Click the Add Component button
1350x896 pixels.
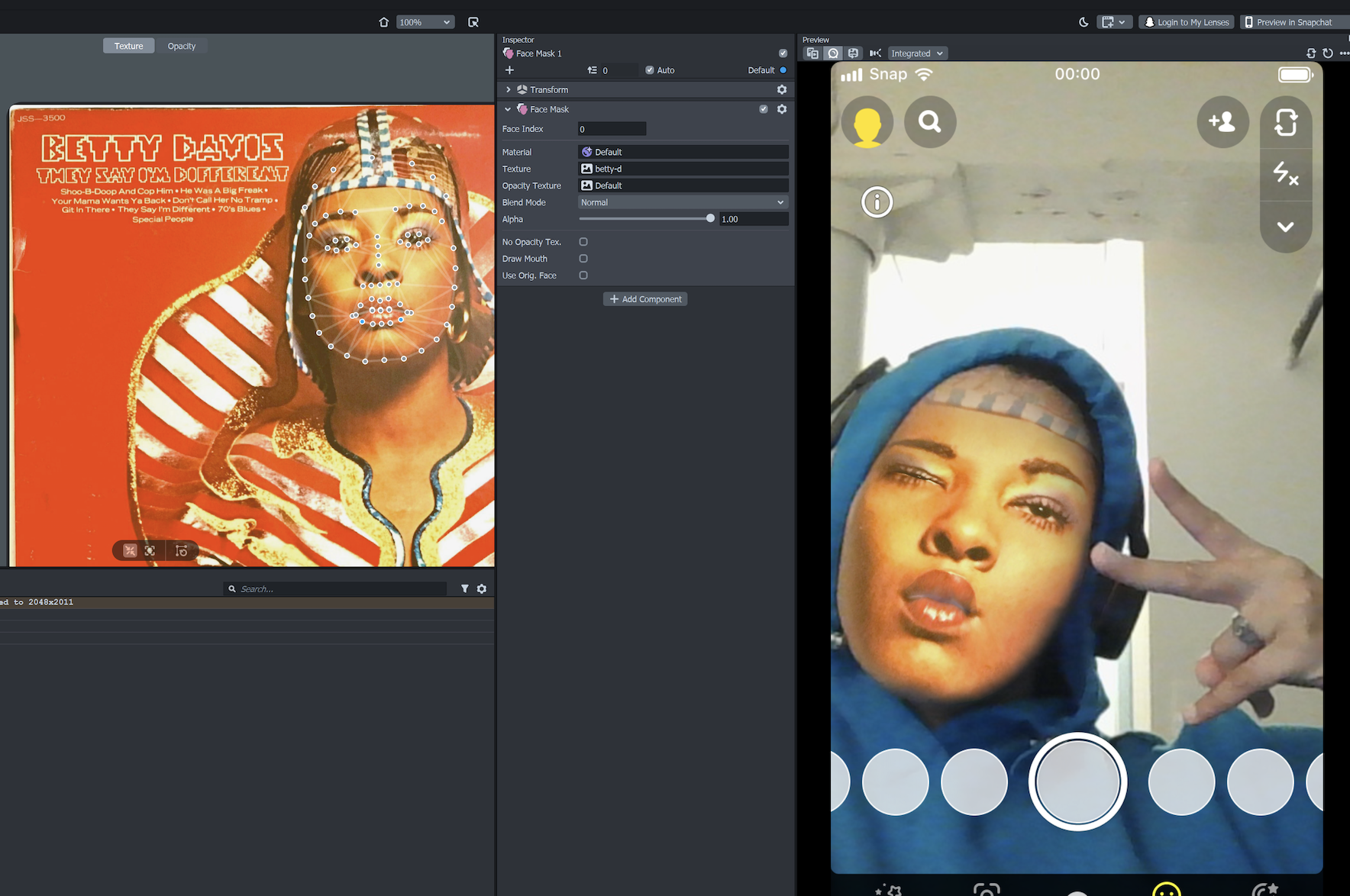(x=645, y=299)
